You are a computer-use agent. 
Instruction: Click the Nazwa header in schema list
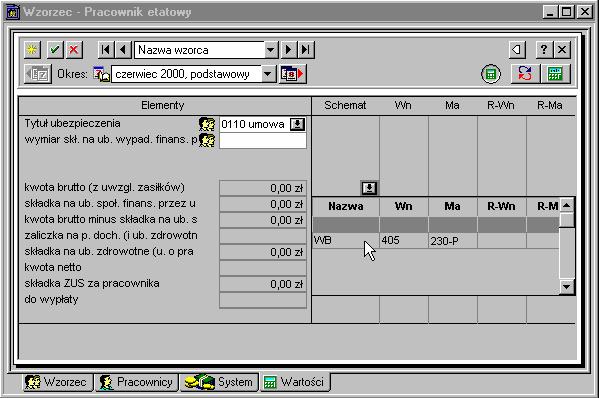pos(346,207)
